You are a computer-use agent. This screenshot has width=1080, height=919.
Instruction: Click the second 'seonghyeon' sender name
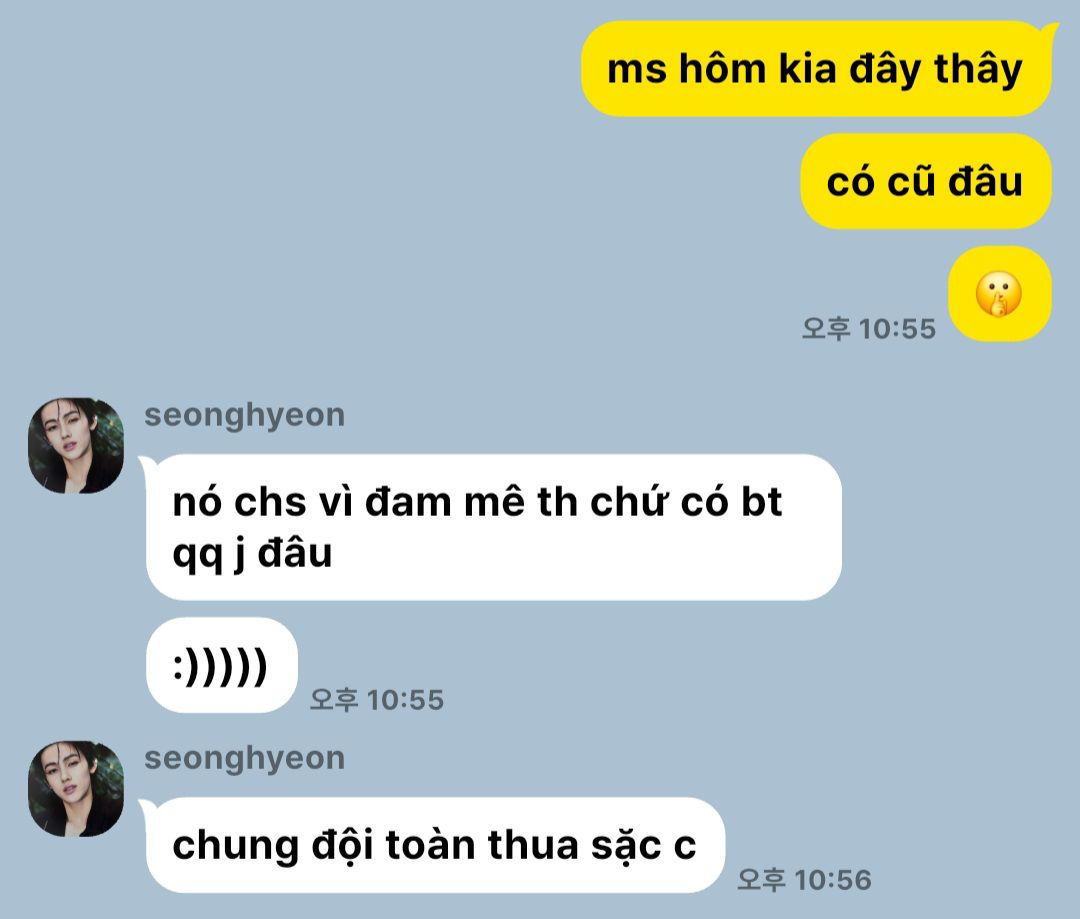click(245, 758)
